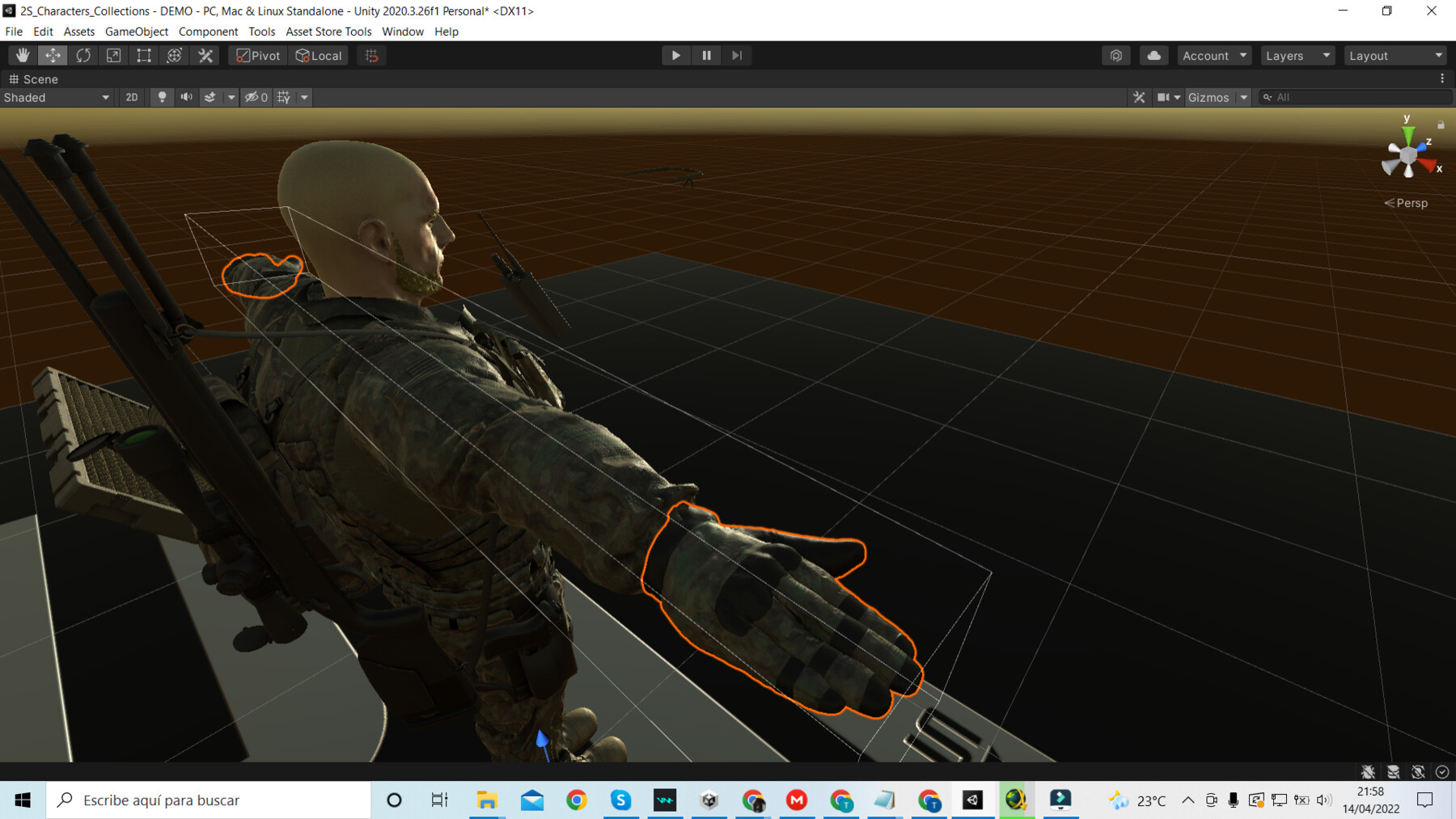
Task: Open Scene tab options three-dot menu
Action: 1442,78
